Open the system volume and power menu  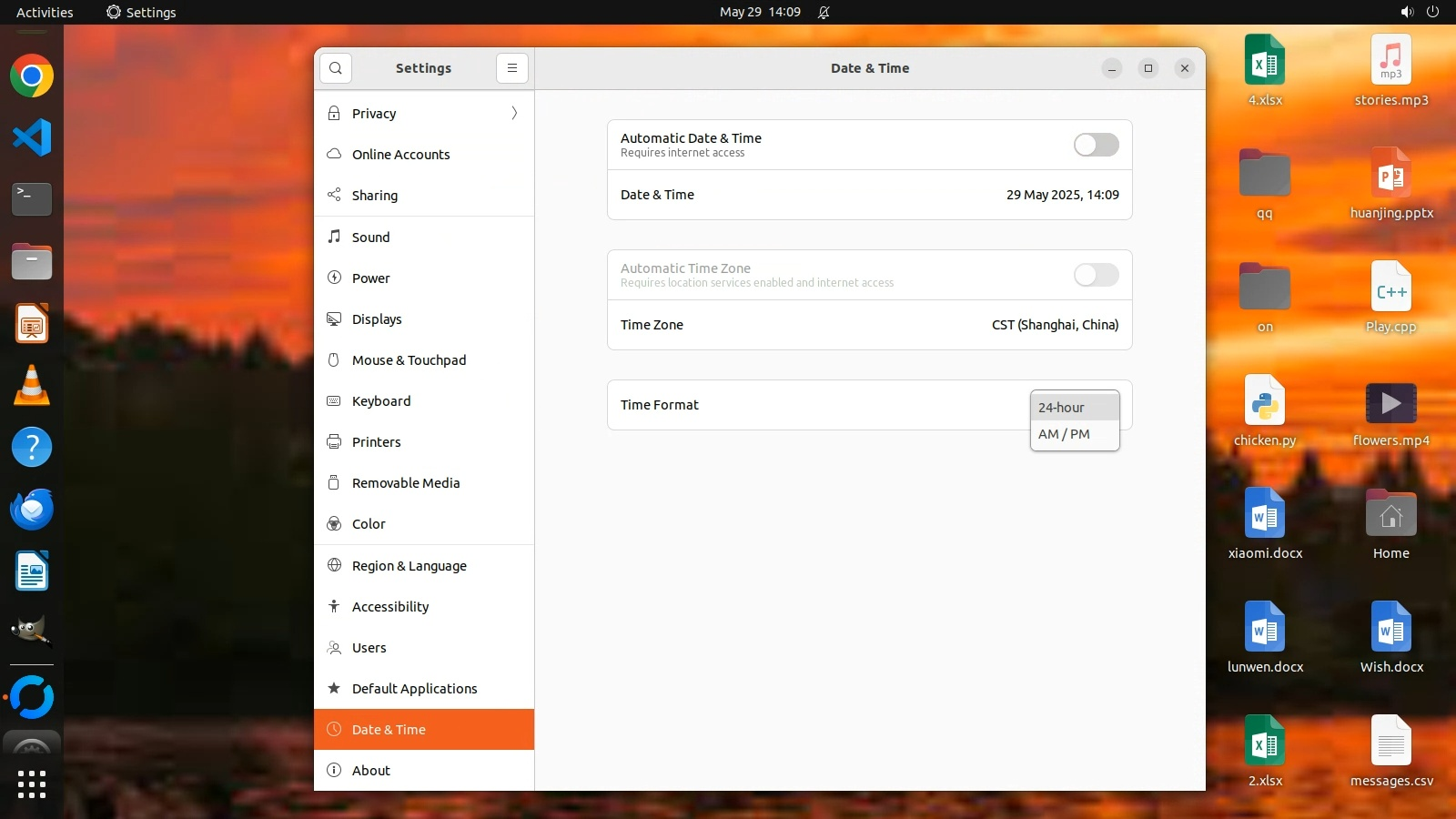[1420, 12]
